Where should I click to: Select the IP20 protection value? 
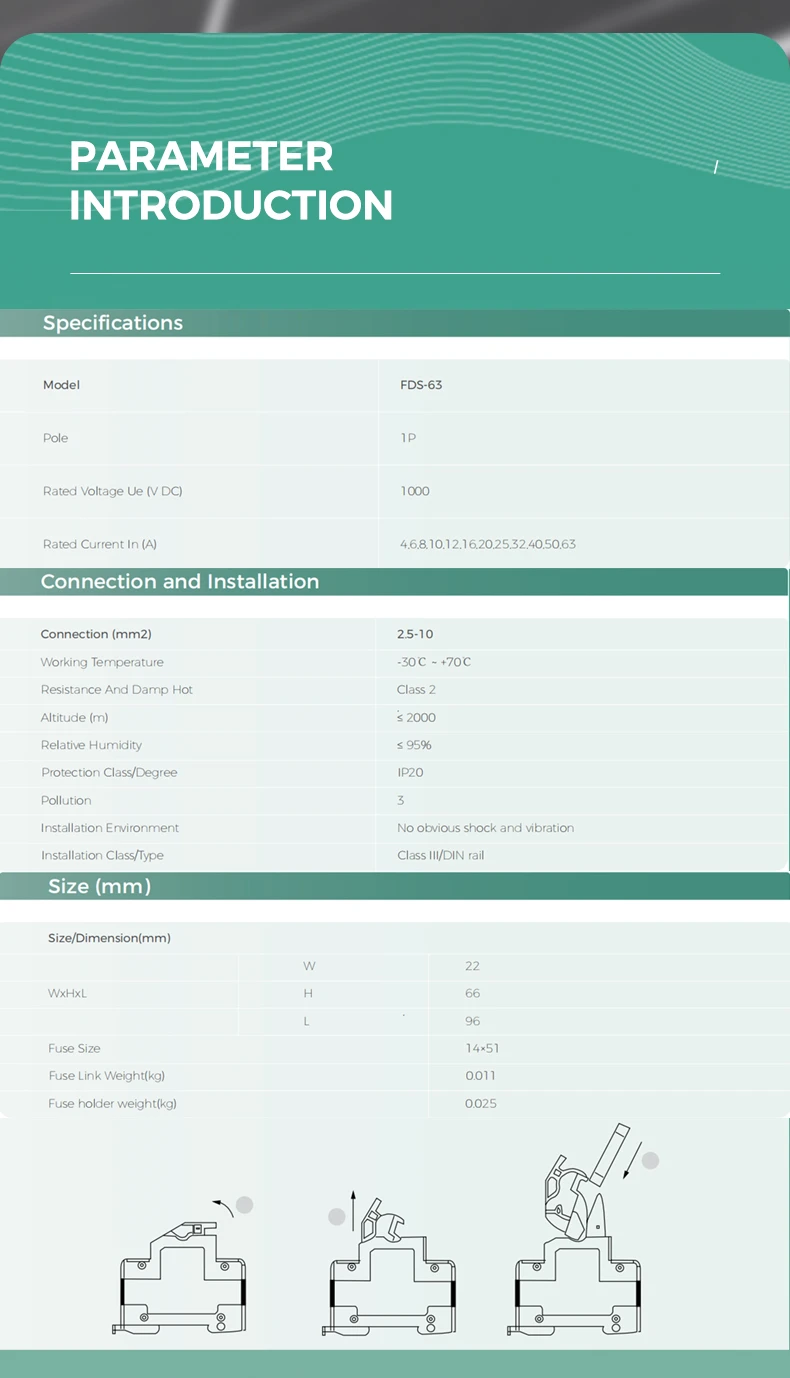click(x=410, y=773)
